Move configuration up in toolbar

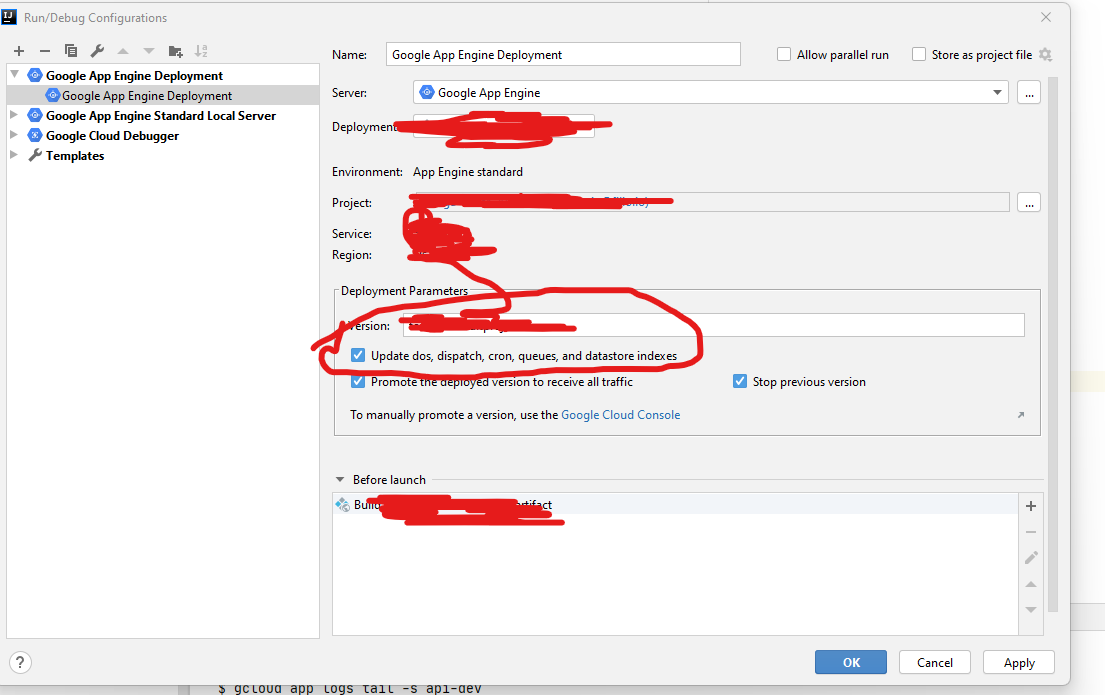click(x=123, y=51)
